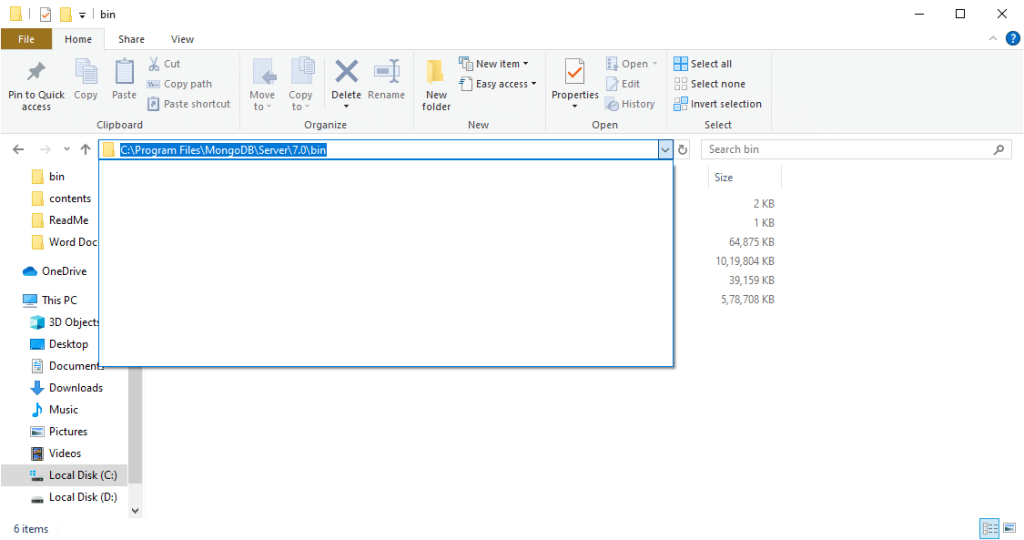Open the Delete dropdown arrow
Image resolution: width=1024 pixels, height=540 pixels.
pos(346,106)
